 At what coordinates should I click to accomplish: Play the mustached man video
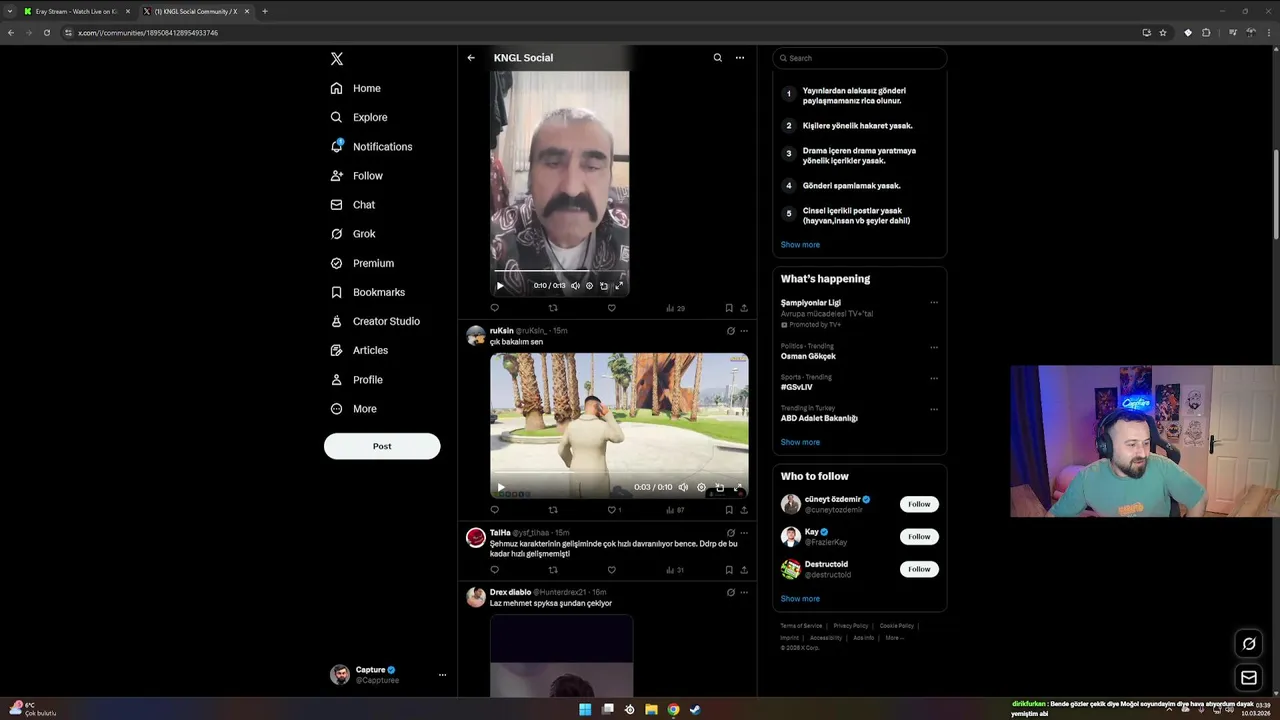coord(500,285)
